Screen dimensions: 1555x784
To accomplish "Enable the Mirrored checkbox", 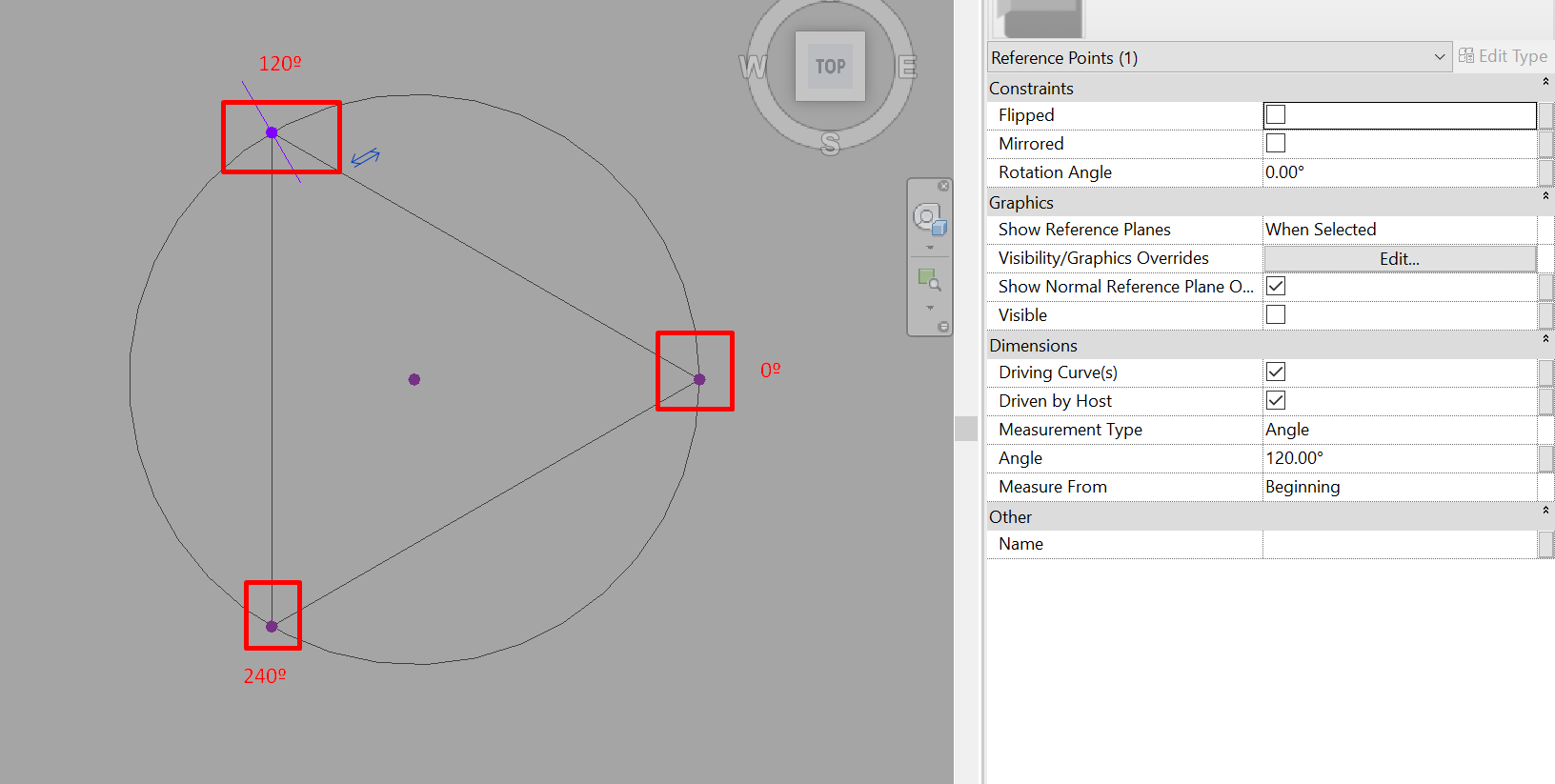I will click(1276, 143).
